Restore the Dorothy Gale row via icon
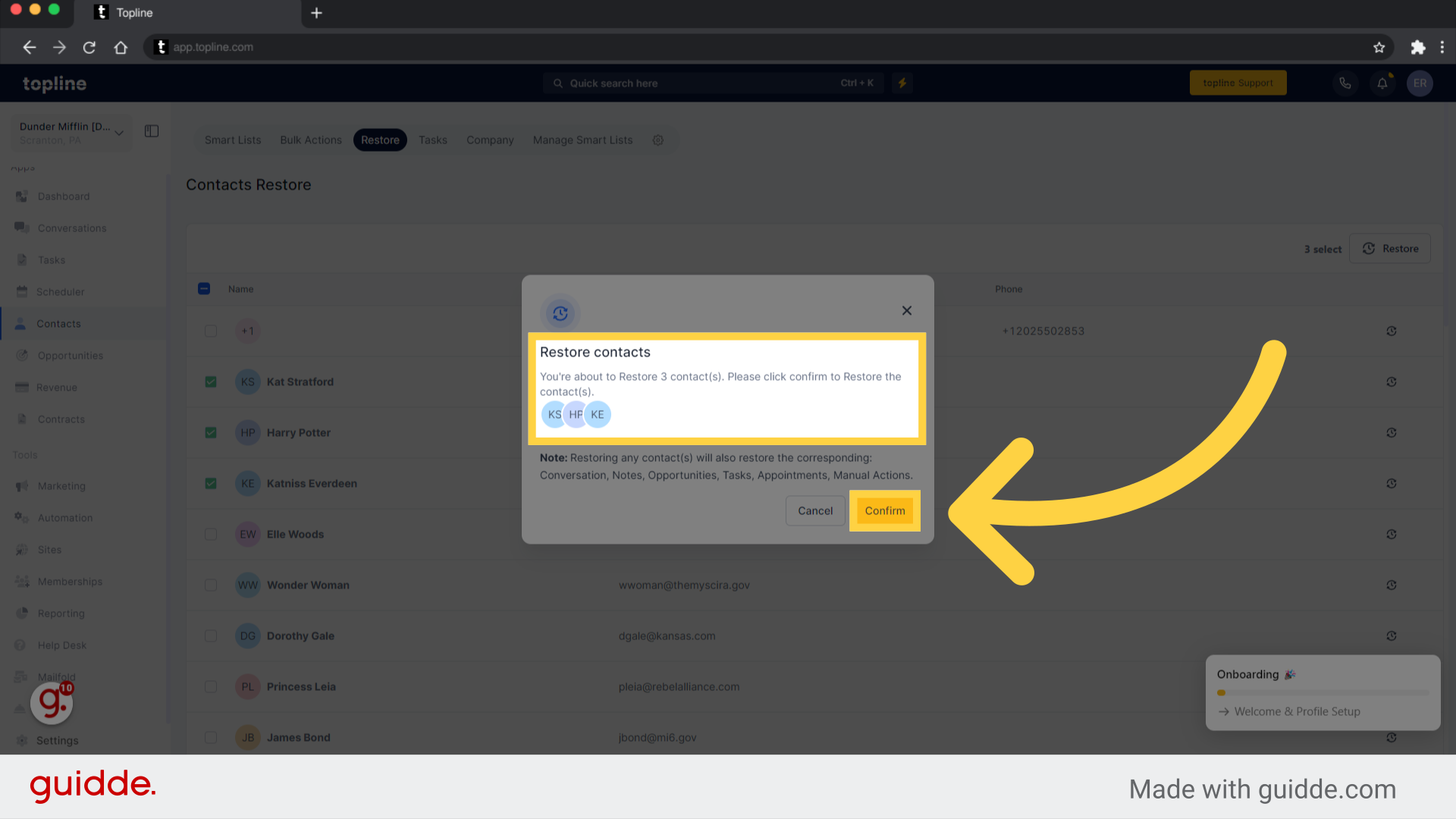Screen dimensions: 1456x819 pyautogui.click(x=1392, y=636)
